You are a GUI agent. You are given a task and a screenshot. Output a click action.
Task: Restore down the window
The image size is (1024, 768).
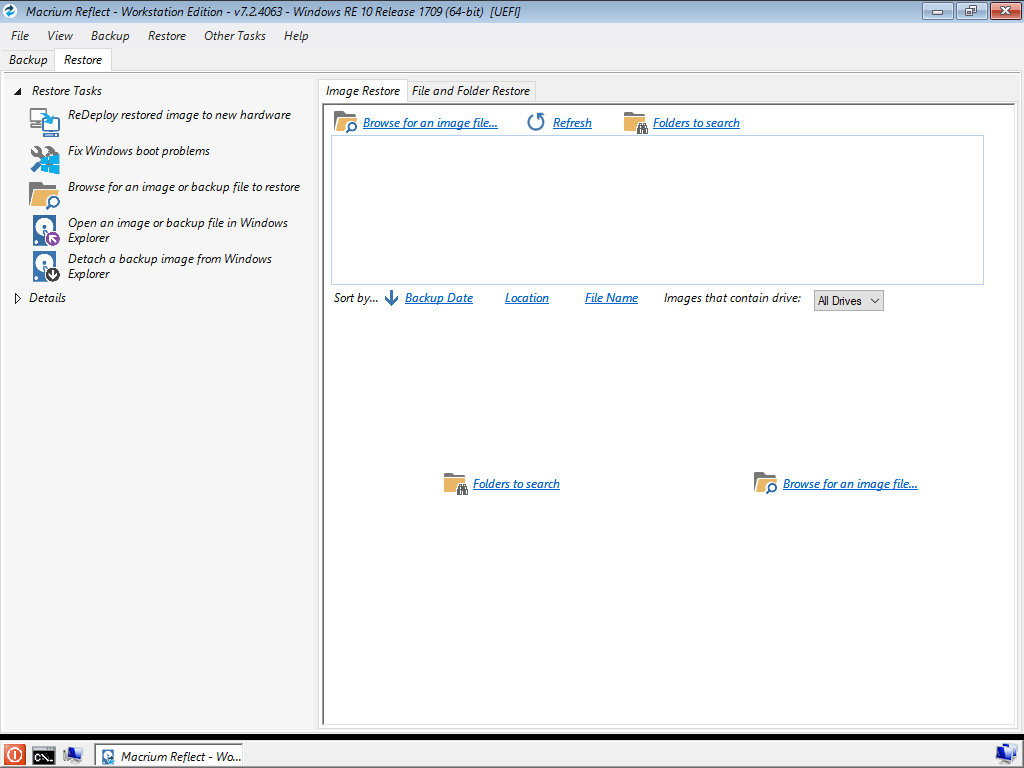(970, 11)
